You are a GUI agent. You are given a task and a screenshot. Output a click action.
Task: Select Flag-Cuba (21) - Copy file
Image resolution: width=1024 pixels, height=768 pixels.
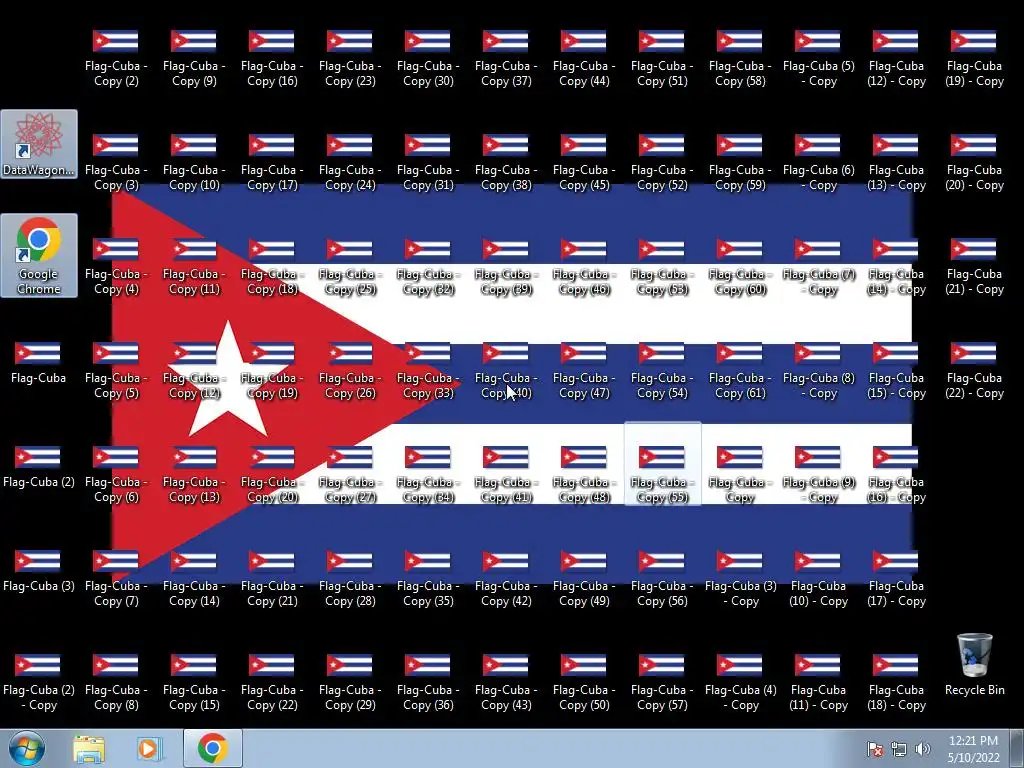[974, 266]
